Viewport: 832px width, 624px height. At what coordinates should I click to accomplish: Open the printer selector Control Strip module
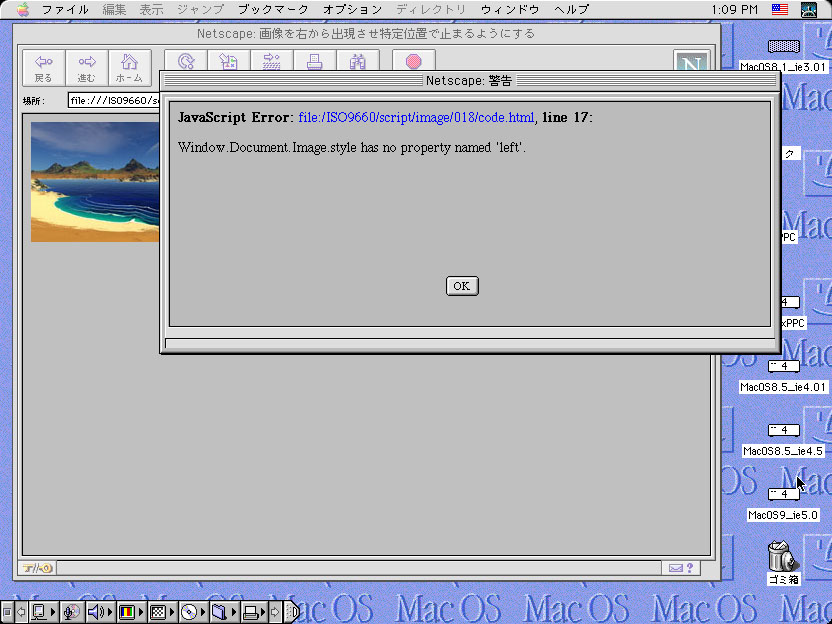click(x=252, y=611)
